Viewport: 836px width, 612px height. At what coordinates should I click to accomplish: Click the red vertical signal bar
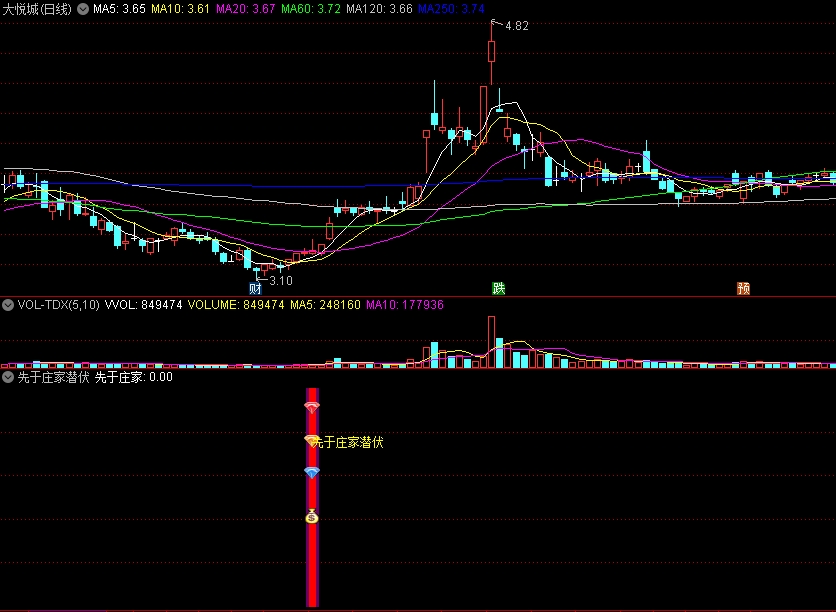point(312,497)
